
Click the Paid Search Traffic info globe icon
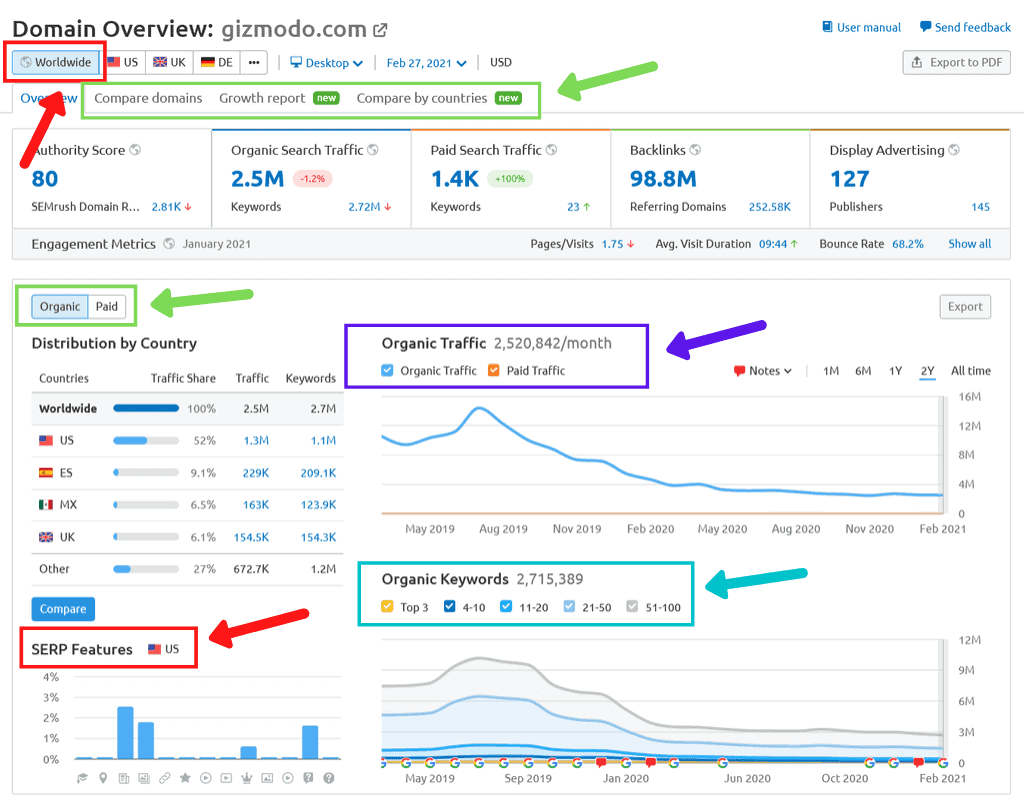pyautogui.click(x=552, y=150)
